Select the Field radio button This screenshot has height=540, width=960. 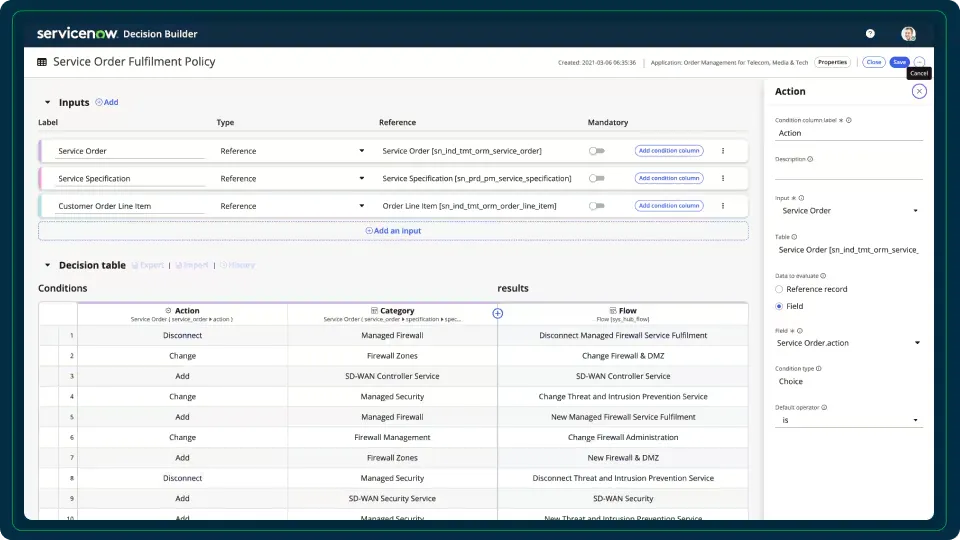click(x=779, y=306)
